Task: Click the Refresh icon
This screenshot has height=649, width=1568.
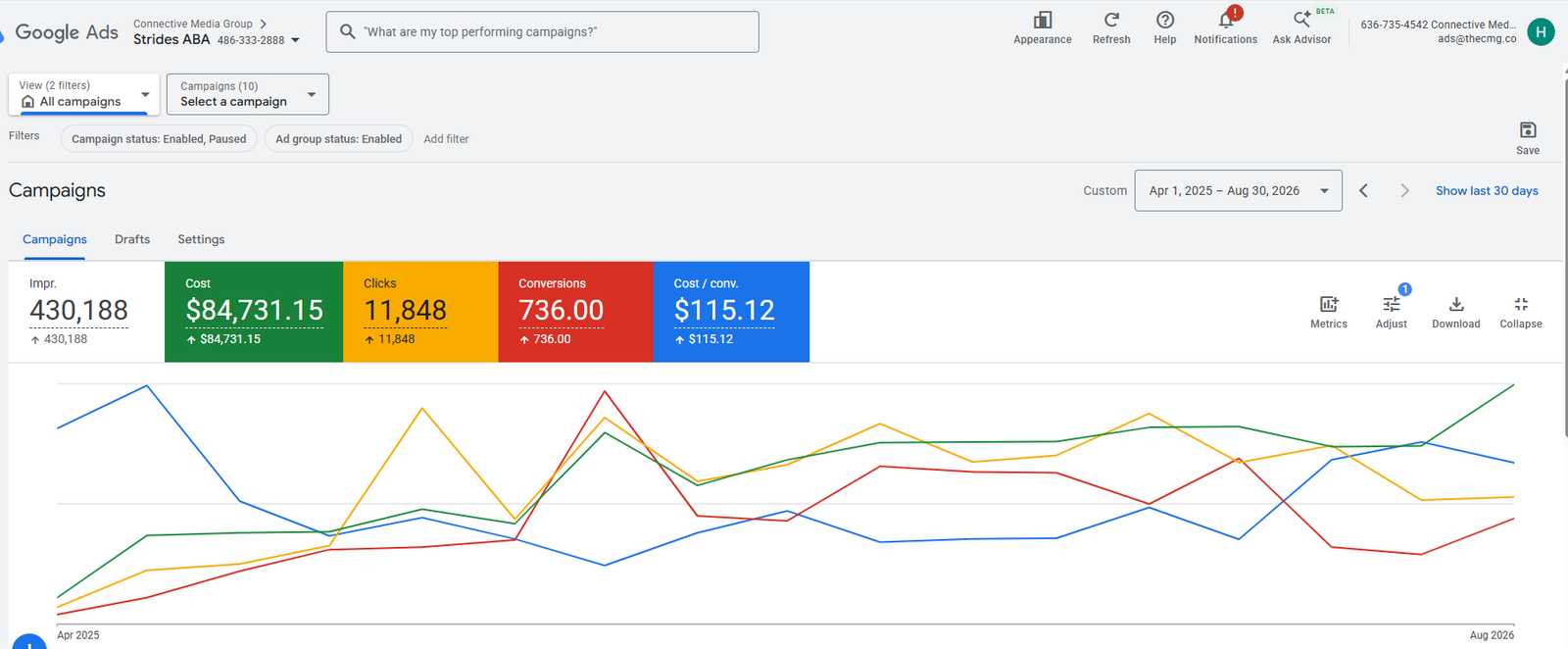Action: tap(1111, 20)
